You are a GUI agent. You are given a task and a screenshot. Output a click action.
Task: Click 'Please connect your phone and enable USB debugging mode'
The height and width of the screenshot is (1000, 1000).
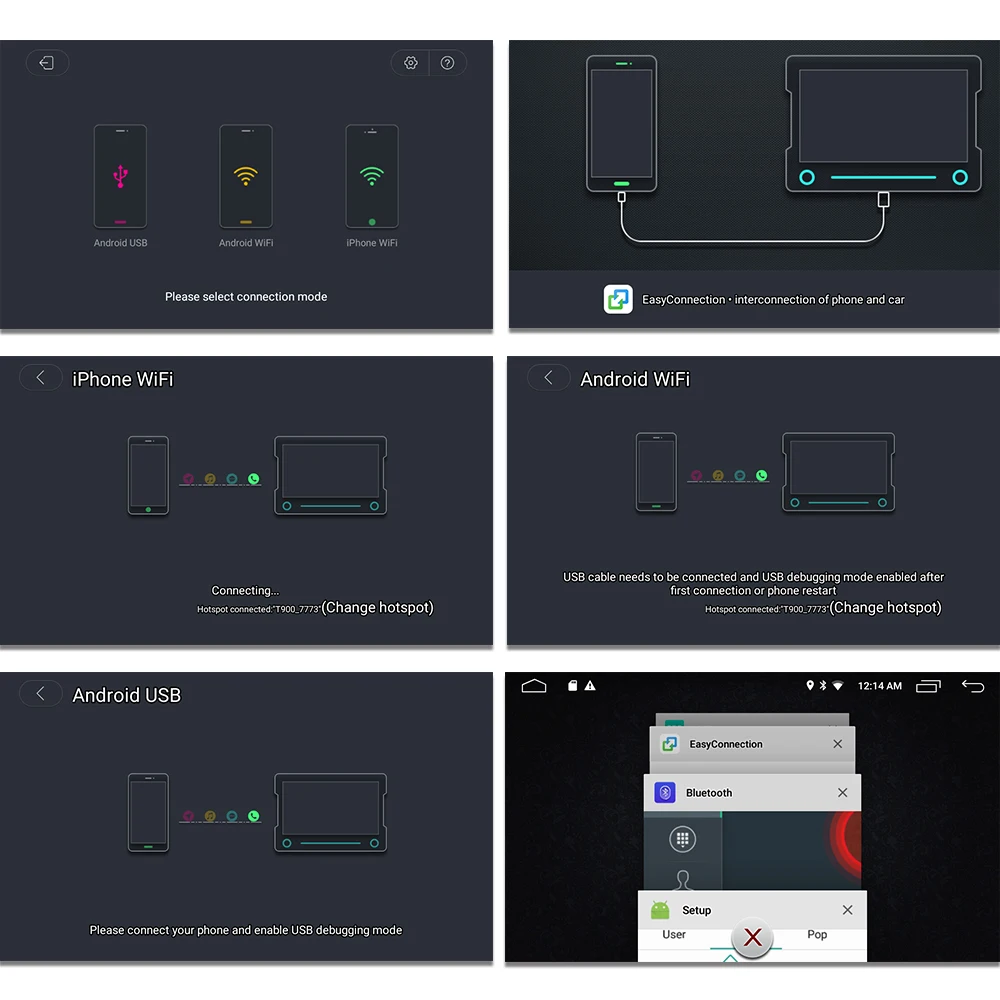[246, 930]
